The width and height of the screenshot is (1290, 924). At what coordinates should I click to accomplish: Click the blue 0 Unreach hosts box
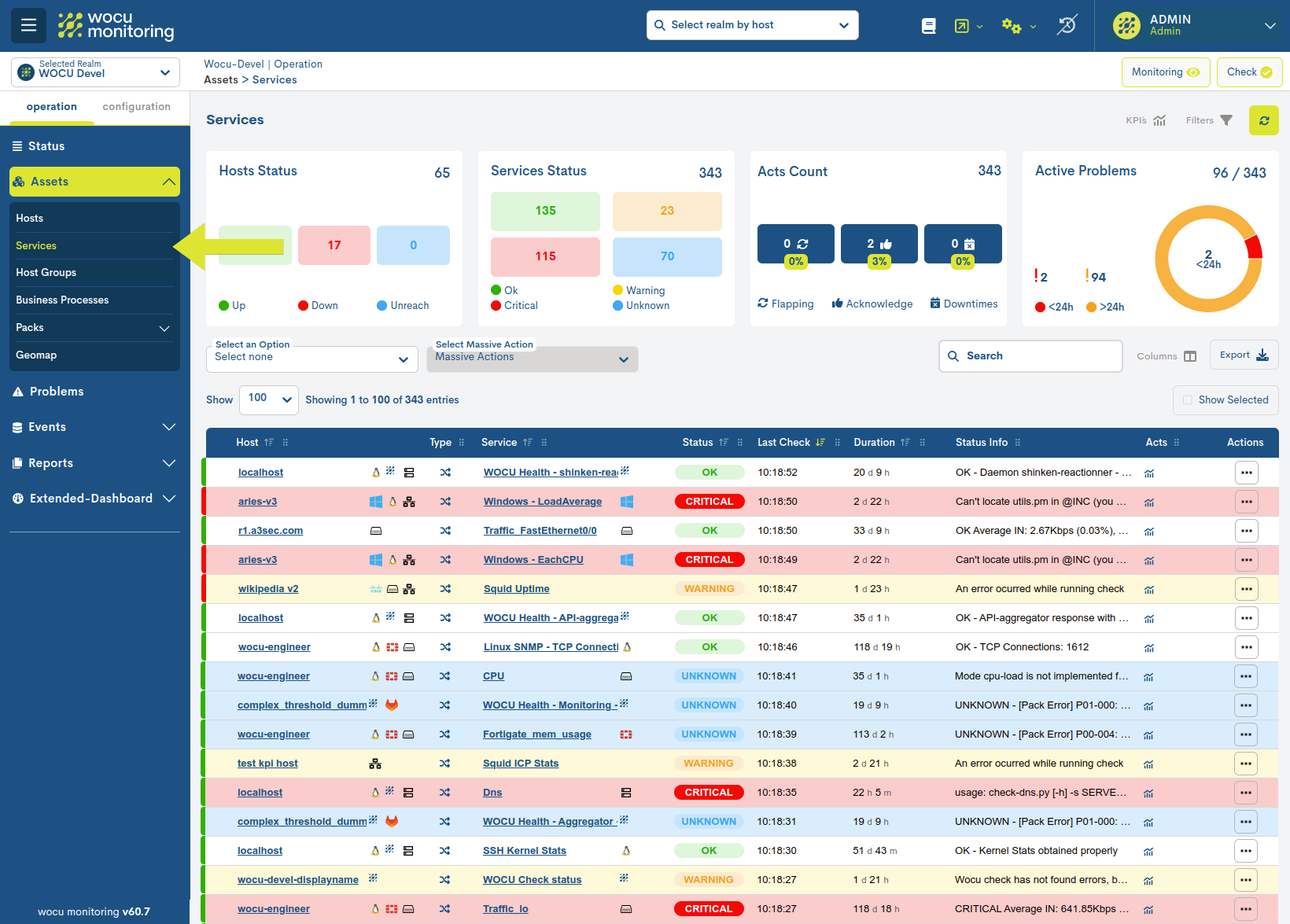pyautogui.click(x=414, y=245)
